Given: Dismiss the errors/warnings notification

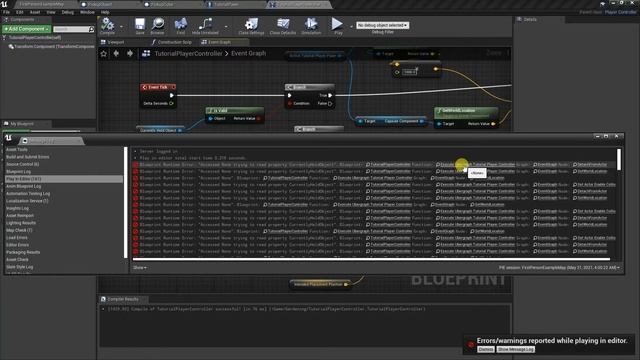Looking at the screenshot, I should click(x=486, y=349).
